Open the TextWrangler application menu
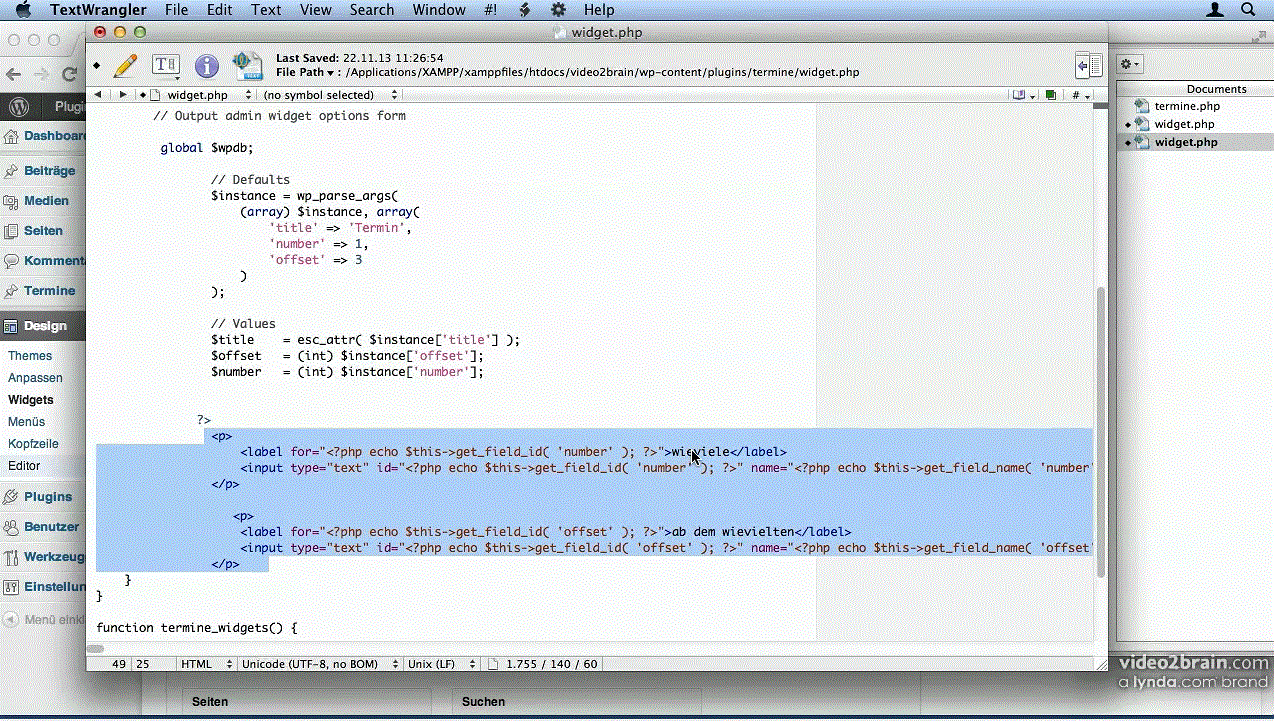The width and height of the screenshot is (1274, 721). tap(98, 10)
